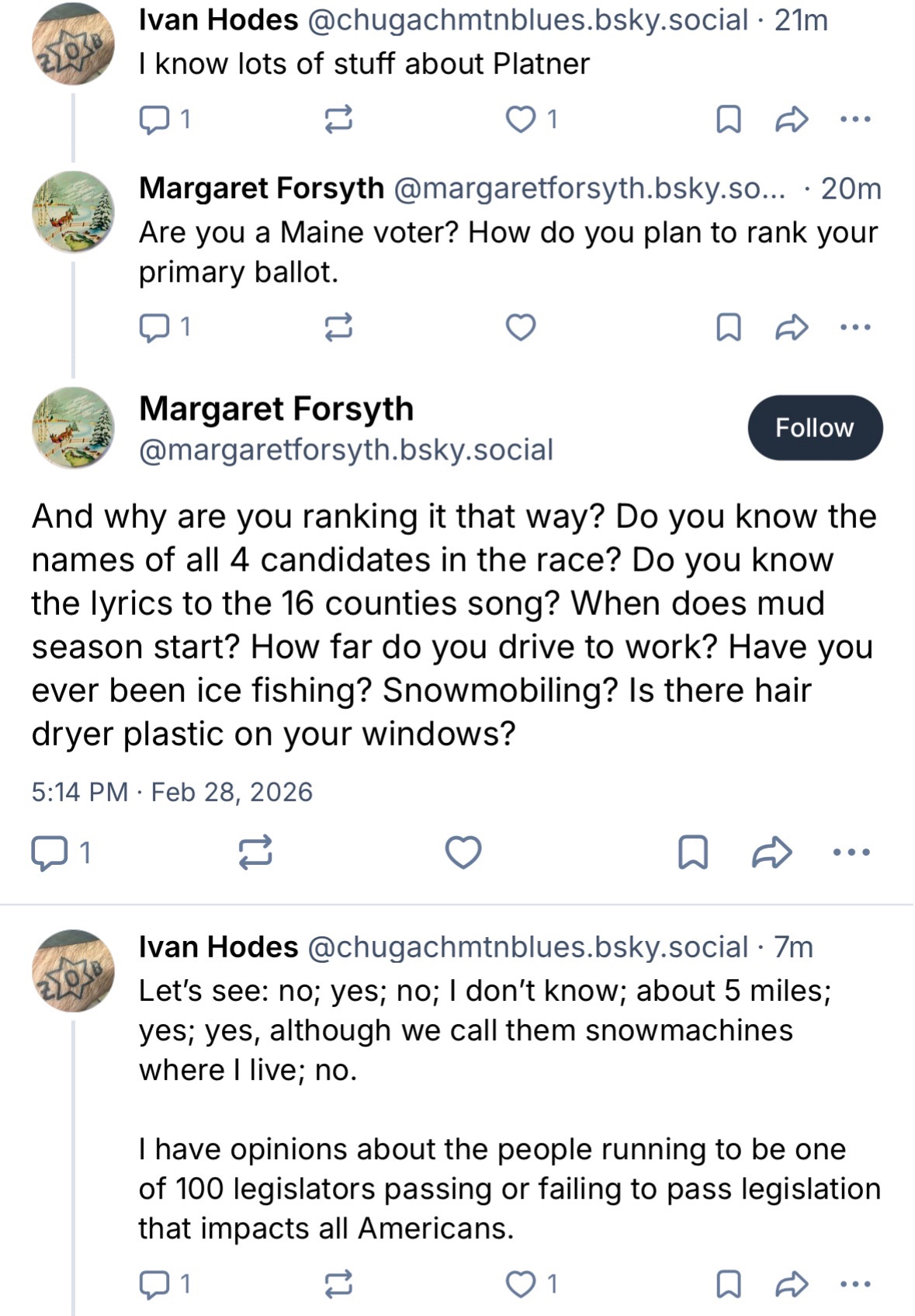Bookmark Margaret's Maine voter question post
Viewport: 915px width, 1316px height.
click(727, 328)
